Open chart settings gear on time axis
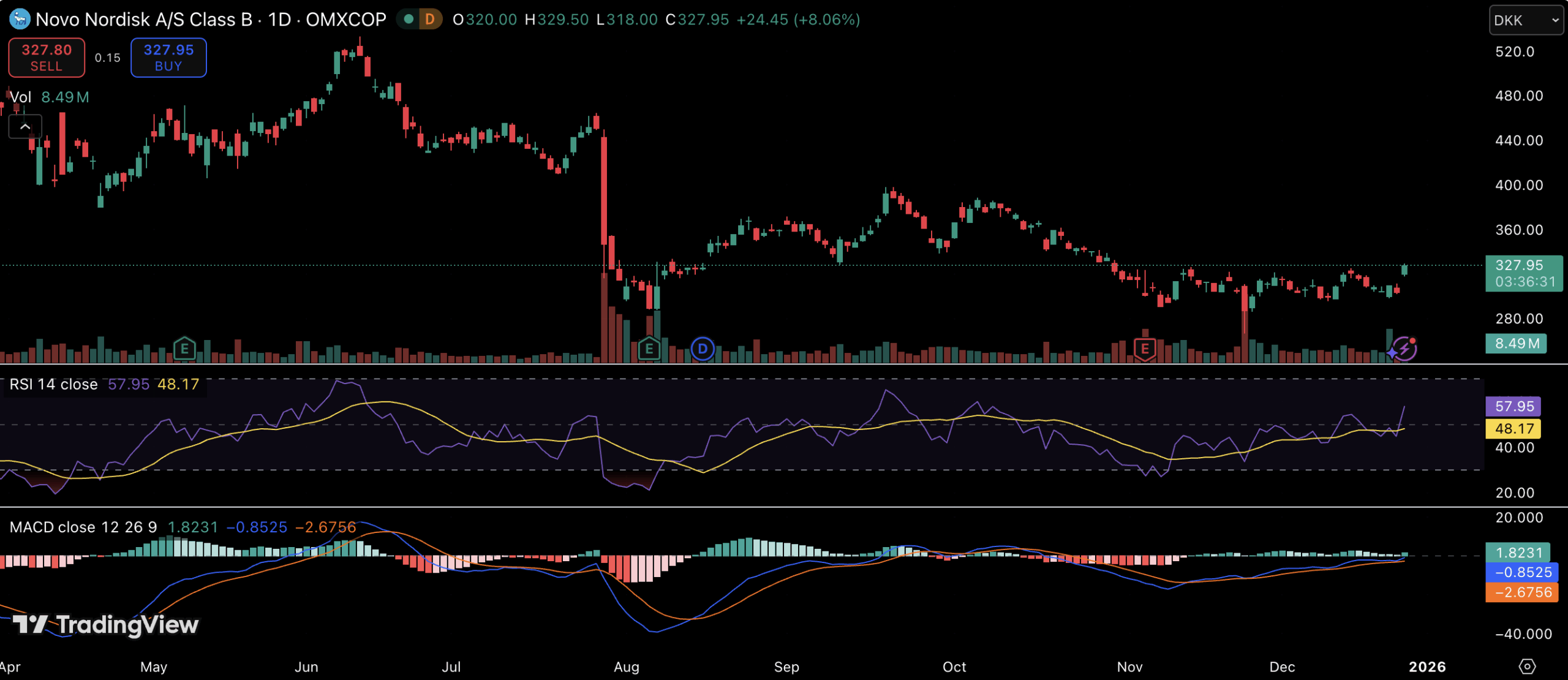 pyautogui.click(x=1527, y=666)
